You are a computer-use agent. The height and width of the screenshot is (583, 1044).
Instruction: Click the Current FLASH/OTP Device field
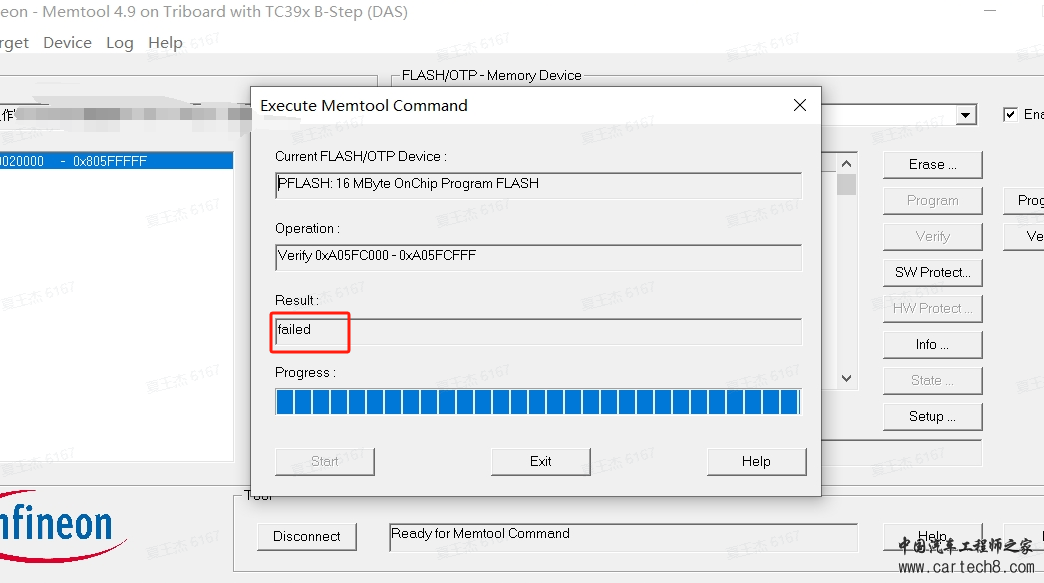pos(538,184)
